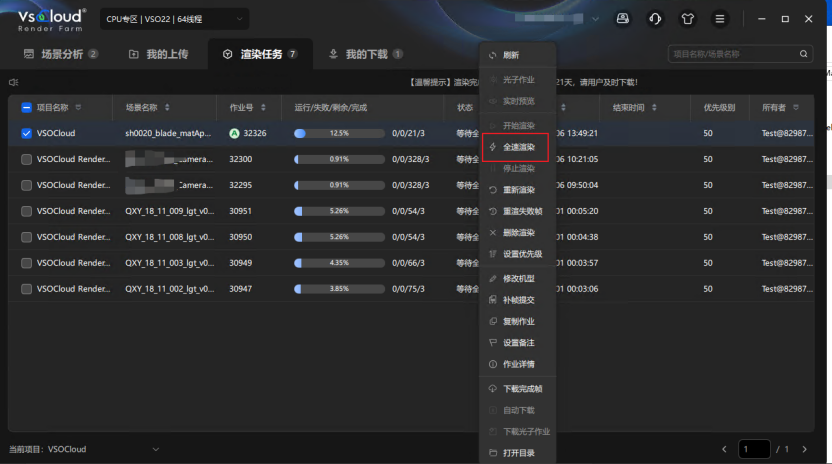Click the user account avatar icon
The image size is (832, 464).
point(623,19)
